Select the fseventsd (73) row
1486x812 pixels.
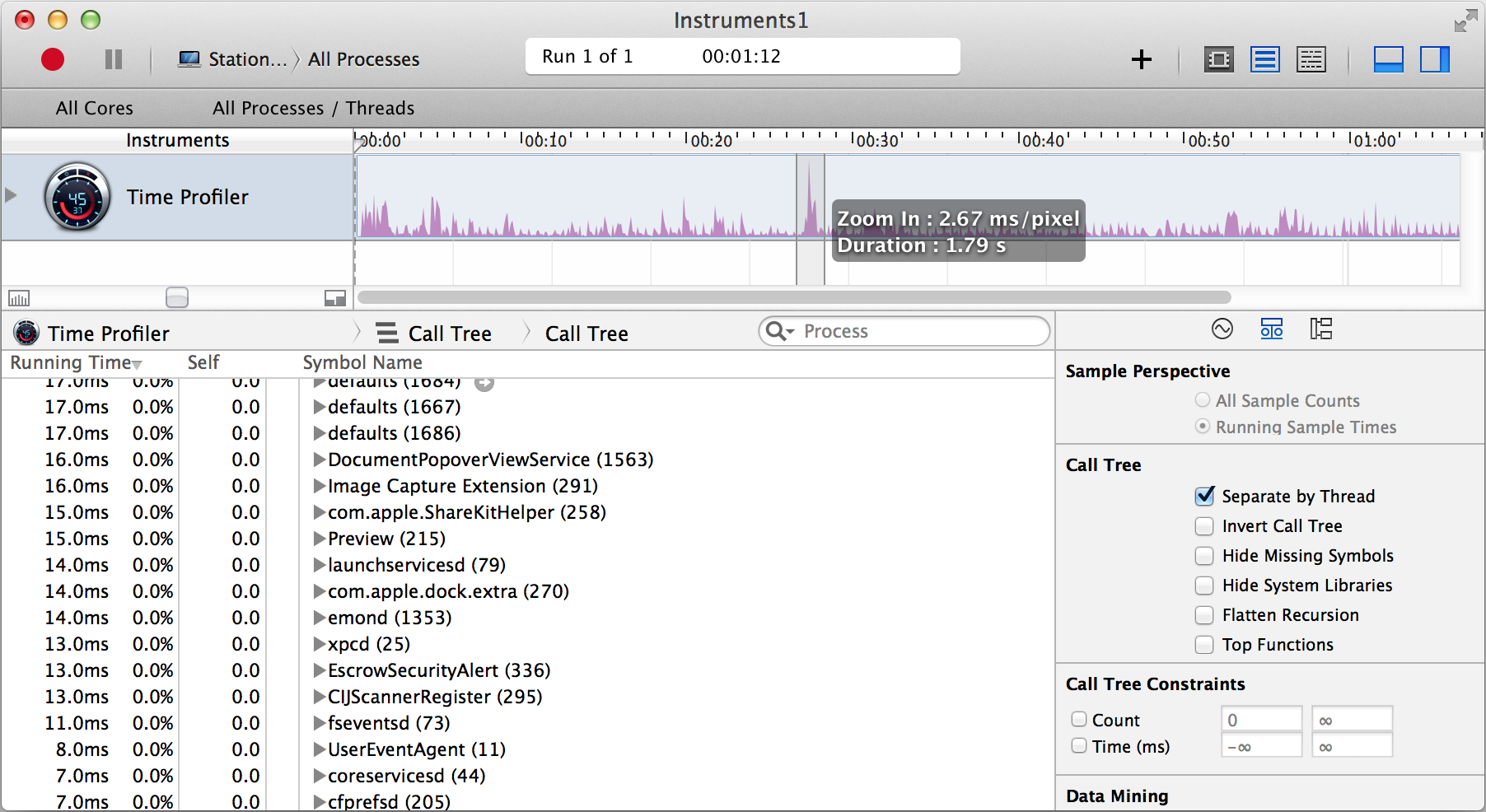tap(527, 723)
